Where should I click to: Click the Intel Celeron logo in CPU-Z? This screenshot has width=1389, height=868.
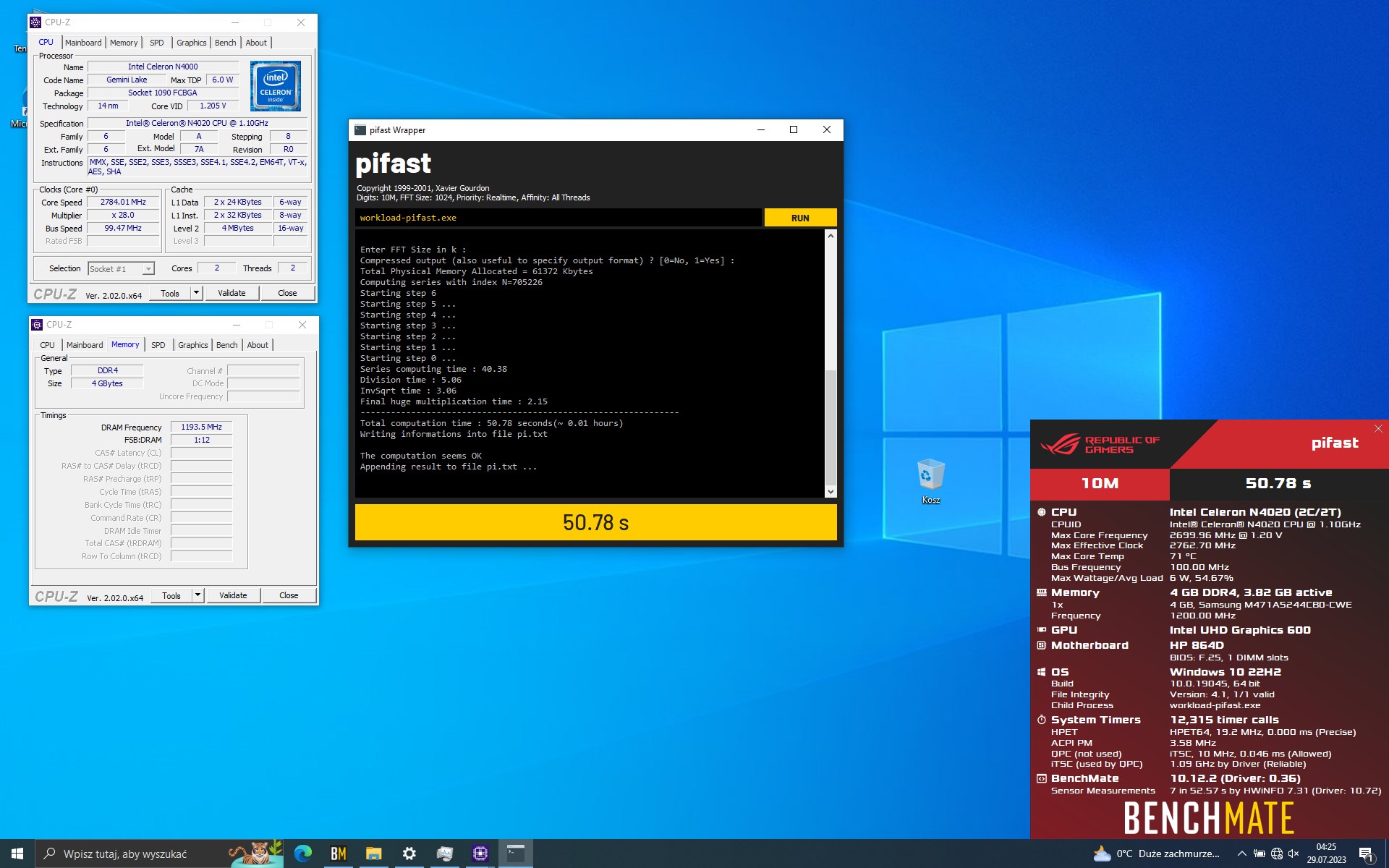point(276,86)
